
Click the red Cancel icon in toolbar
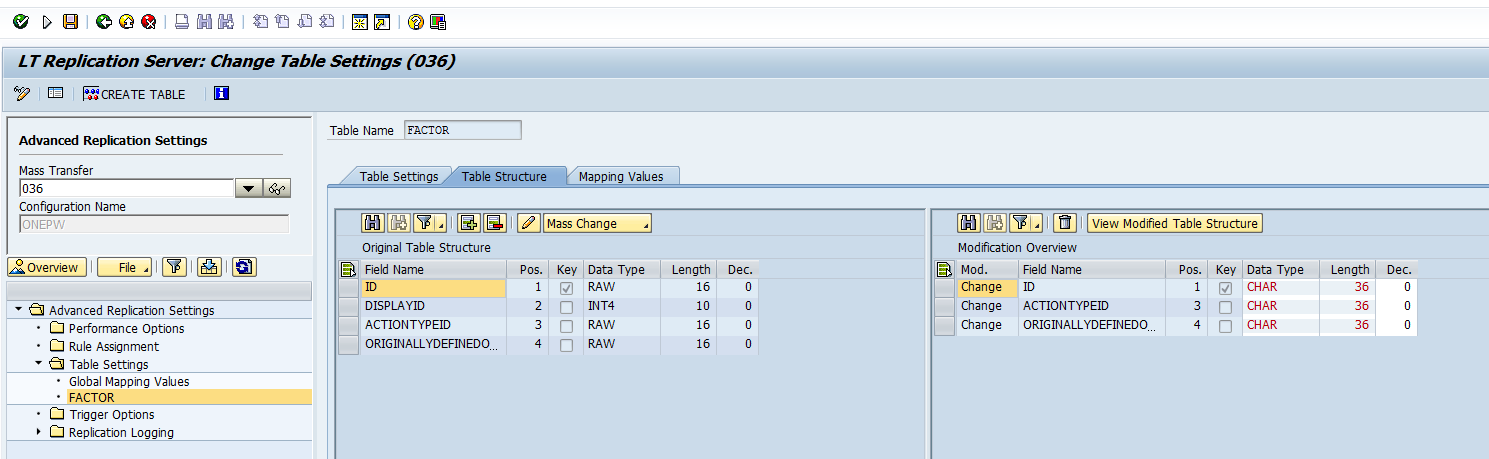(148, 21)
